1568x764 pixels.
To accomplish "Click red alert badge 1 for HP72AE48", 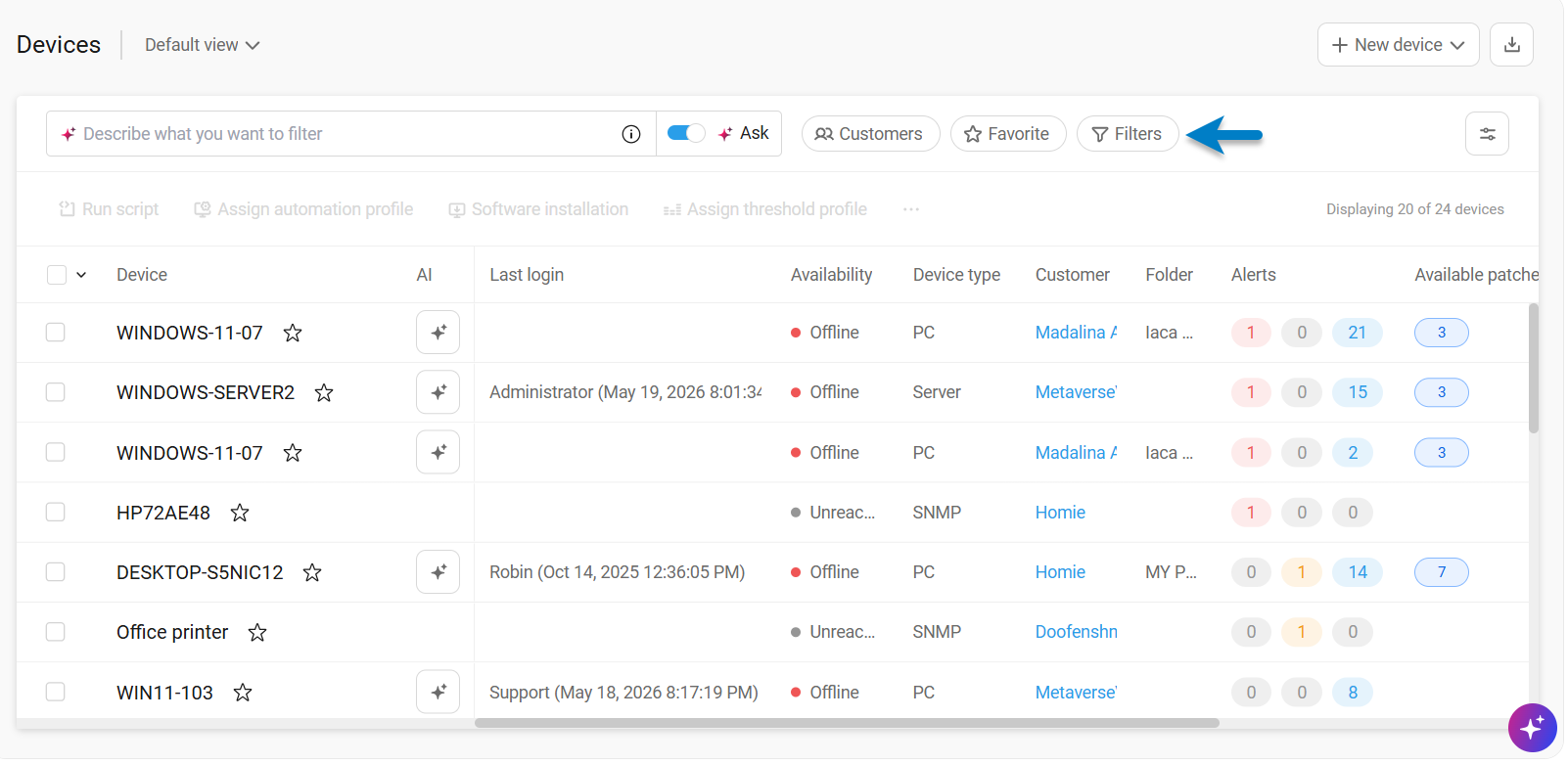I will pyautogui.click(x=1251, y=513).
